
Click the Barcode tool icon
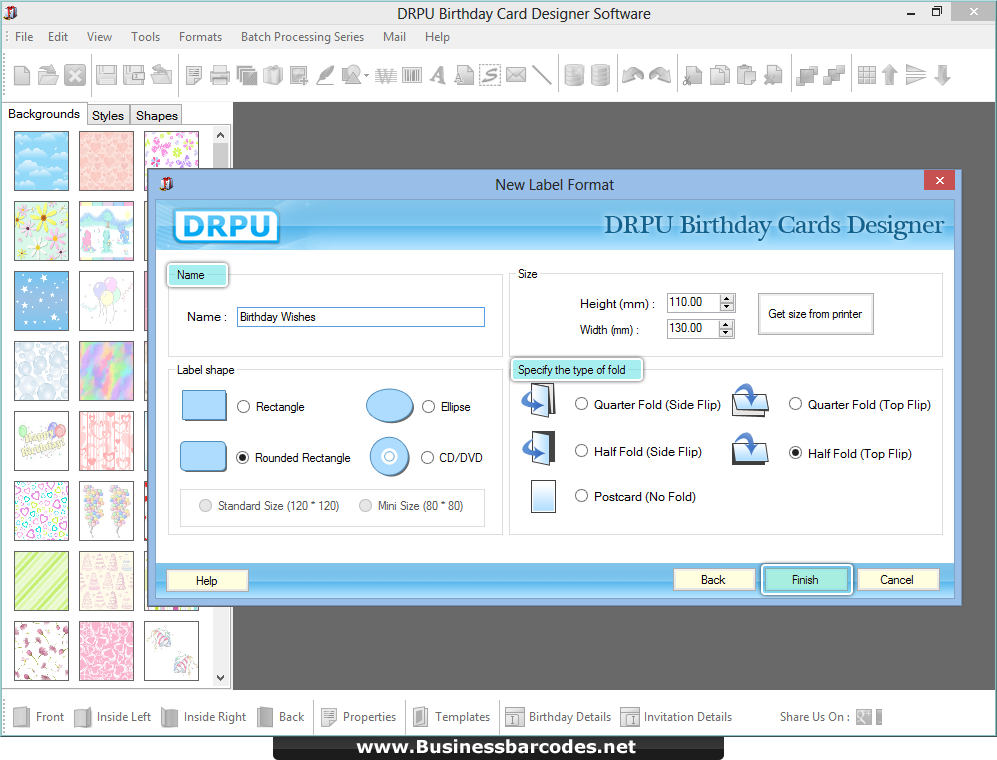point(411,76)
